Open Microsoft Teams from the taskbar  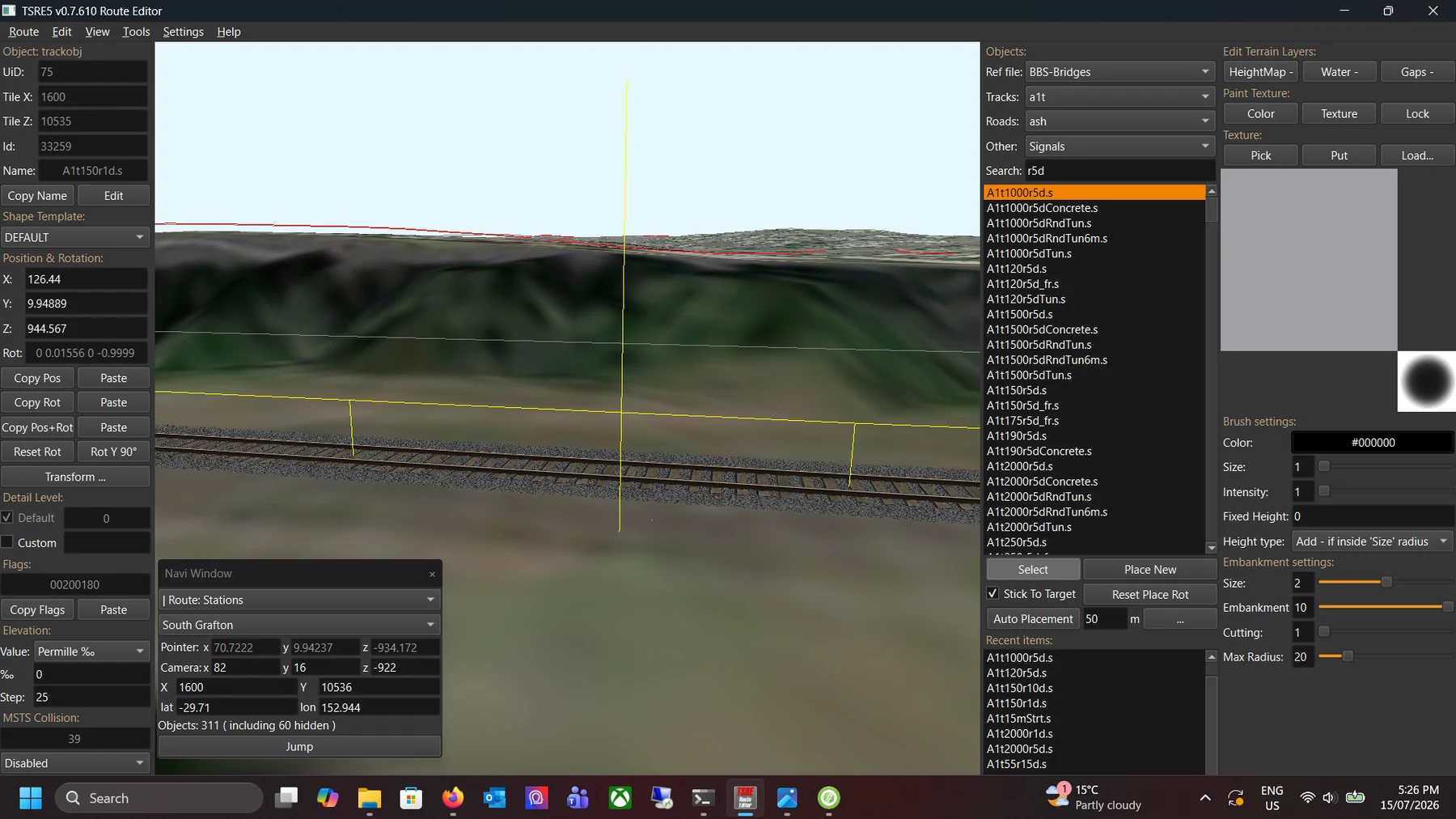coord(578,798)
